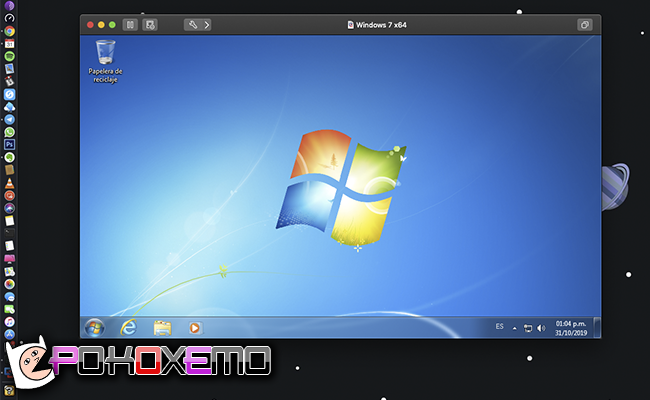Click the Show desktop strip on taskbar
The image size is (650, 400).
pyautogui.click(x=597, y=328)
